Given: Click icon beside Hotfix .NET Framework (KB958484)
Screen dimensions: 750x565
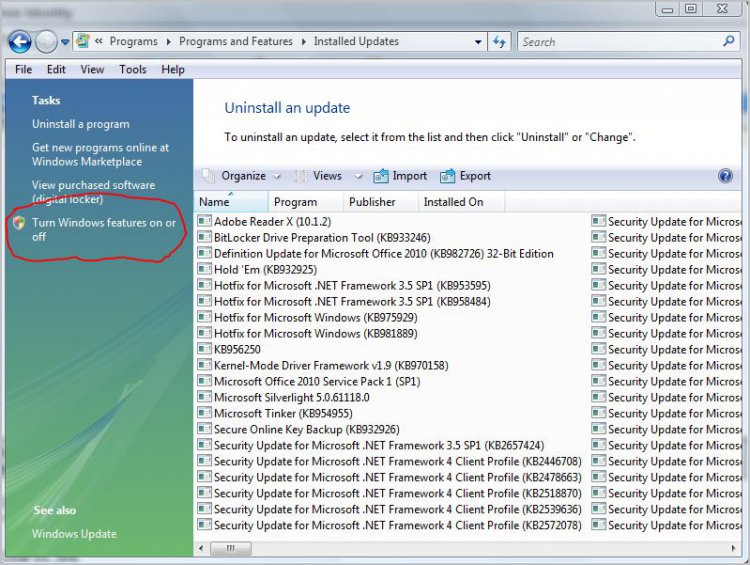Looking at the screenshot, I should [204, 301].
